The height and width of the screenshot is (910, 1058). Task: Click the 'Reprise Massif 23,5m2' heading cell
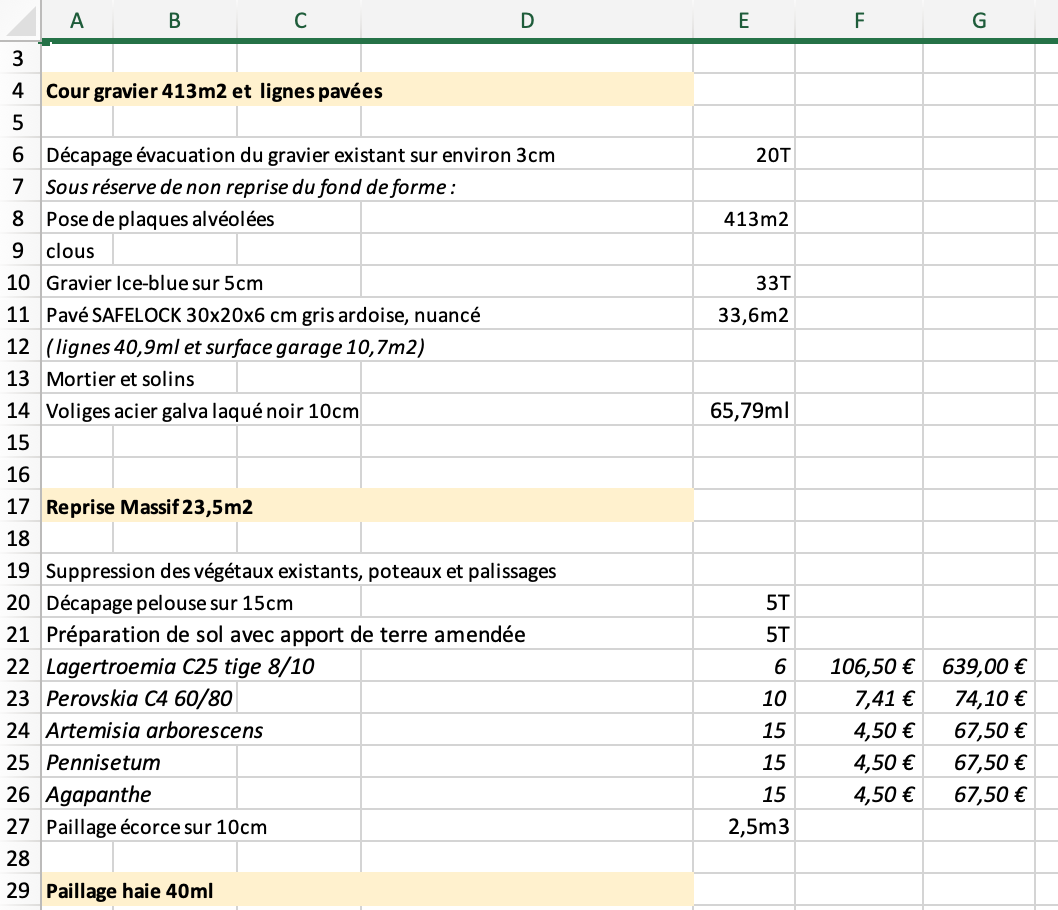coord(150,507)
